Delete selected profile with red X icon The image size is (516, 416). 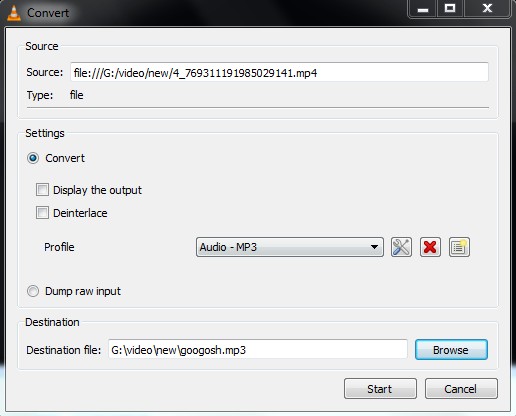[x=430, y=247]
